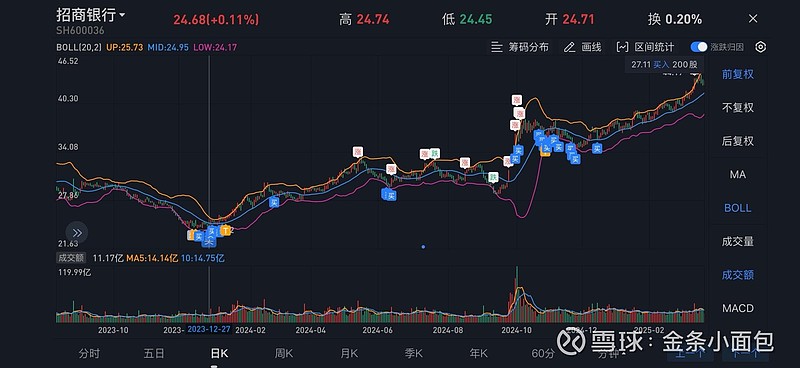Click the 34.08 price axis label
Viewport: 800px width, 368px height.
click(x=67, y=147)
